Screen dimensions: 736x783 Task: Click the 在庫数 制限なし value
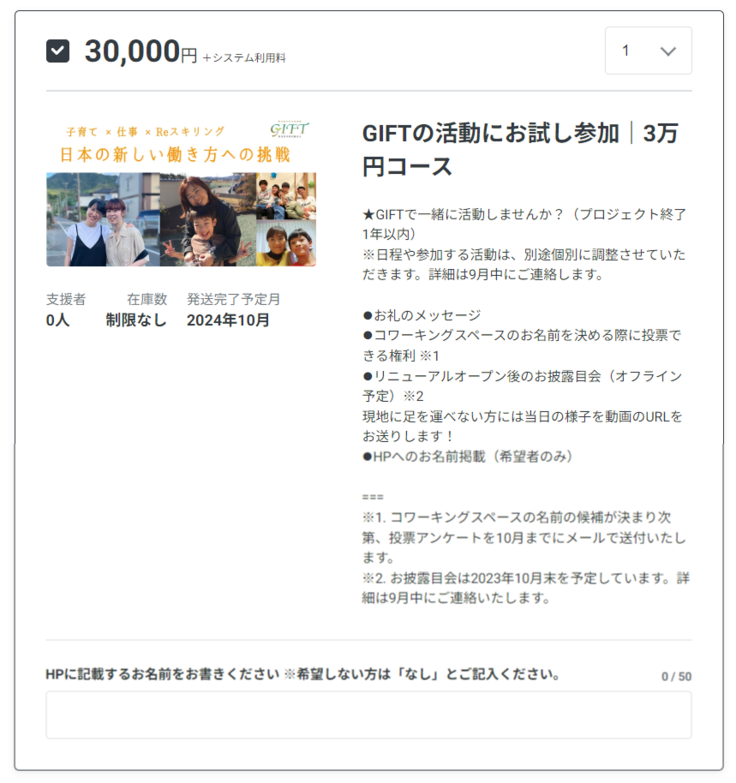click(136, 310)
